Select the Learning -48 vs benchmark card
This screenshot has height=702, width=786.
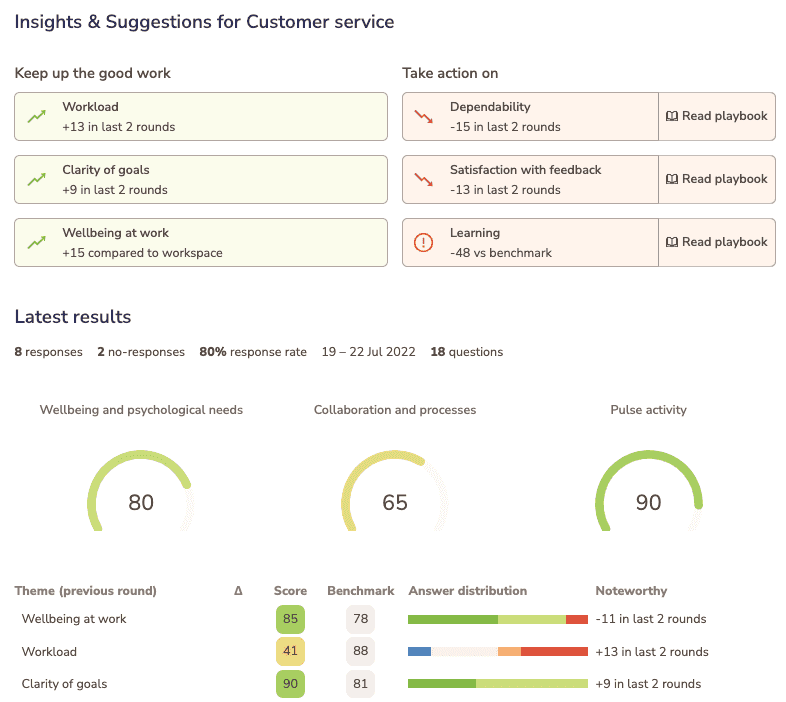(530, 243)
